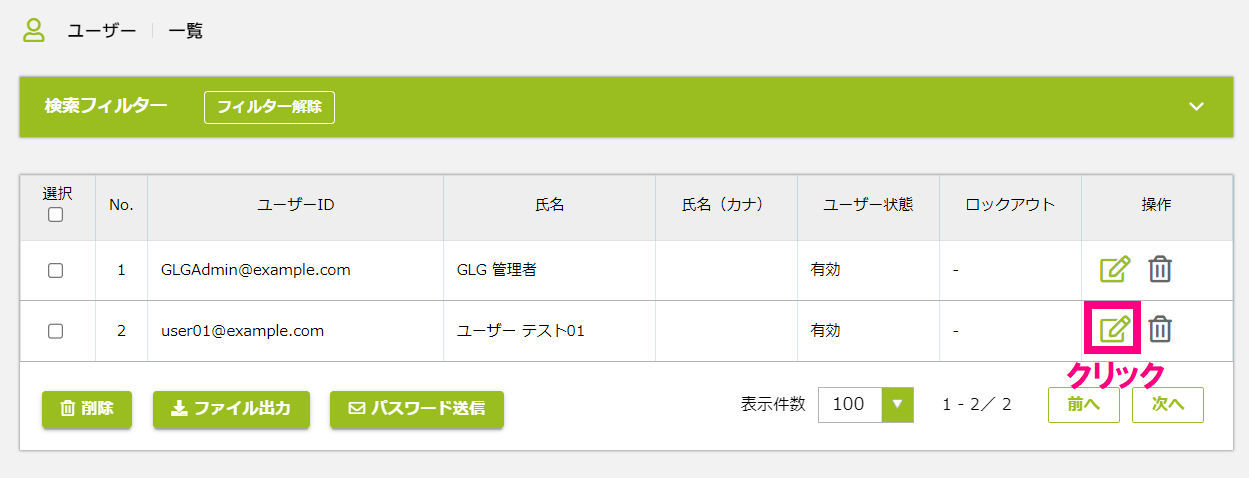Tick the checkbox for row No. 1
The width and height of the screenshot is (1249, 478).
pos(56,270)
